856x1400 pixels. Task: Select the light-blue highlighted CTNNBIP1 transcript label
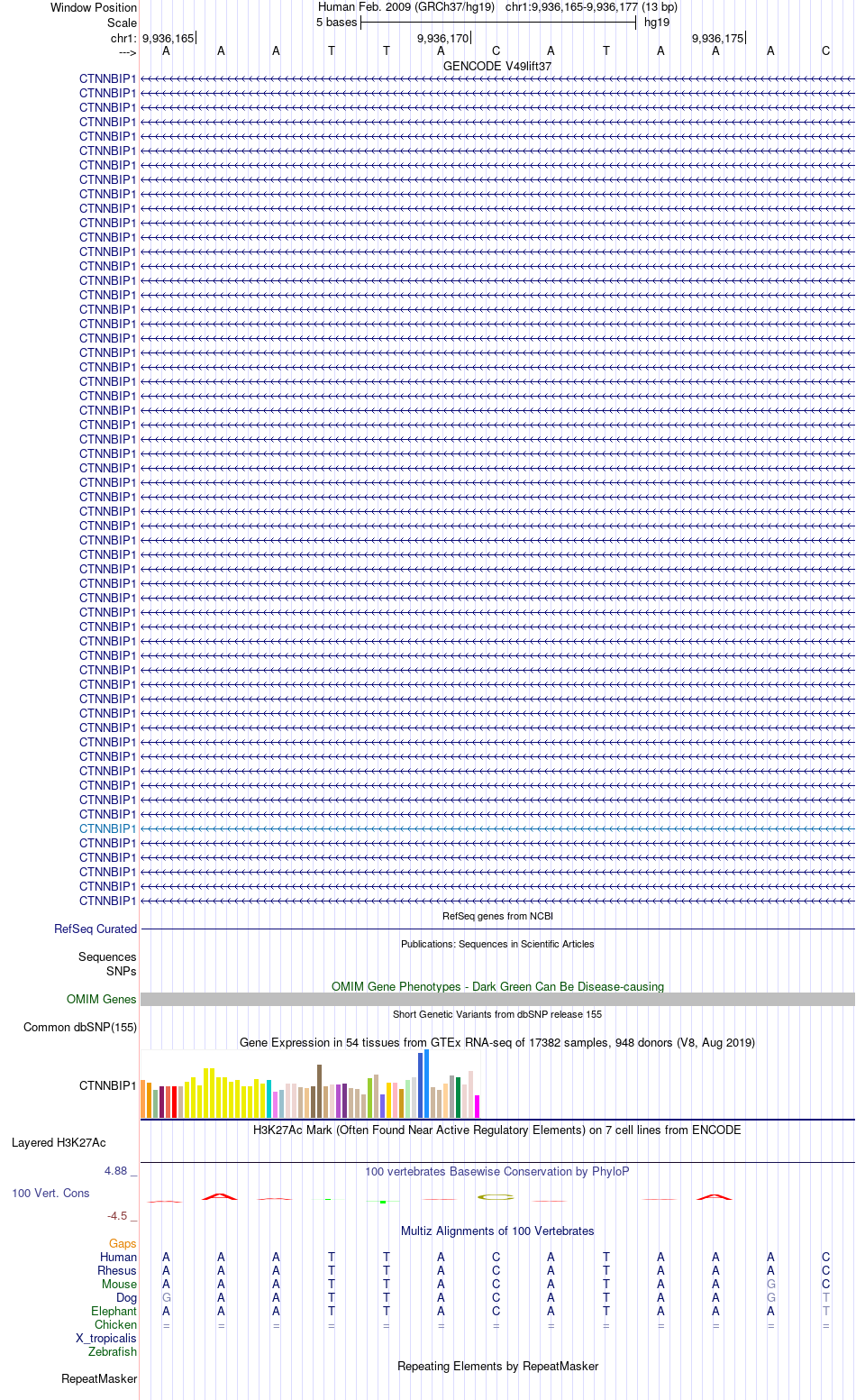[107, 828]
